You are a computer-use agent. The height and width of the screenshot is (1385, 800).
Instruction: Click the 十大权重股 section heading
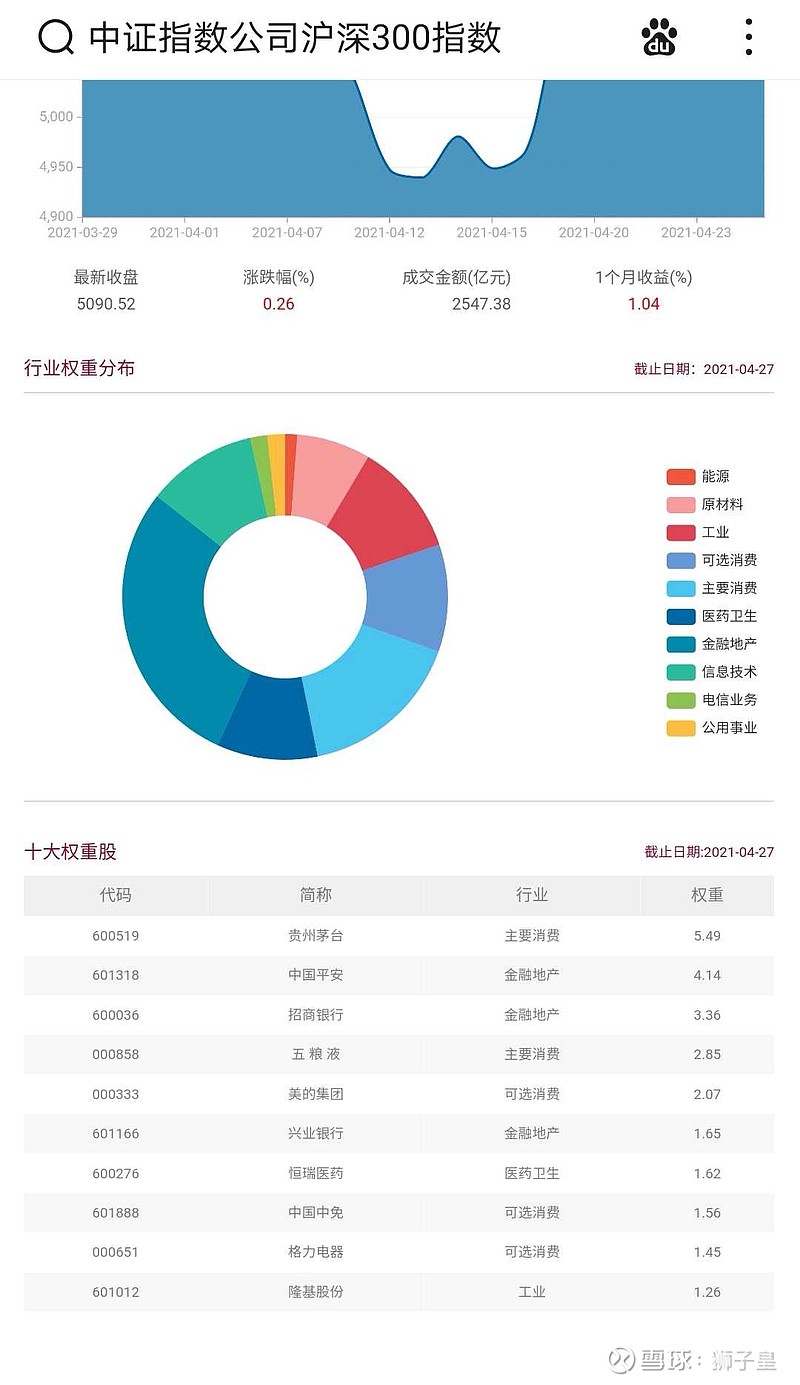point(70,852)
